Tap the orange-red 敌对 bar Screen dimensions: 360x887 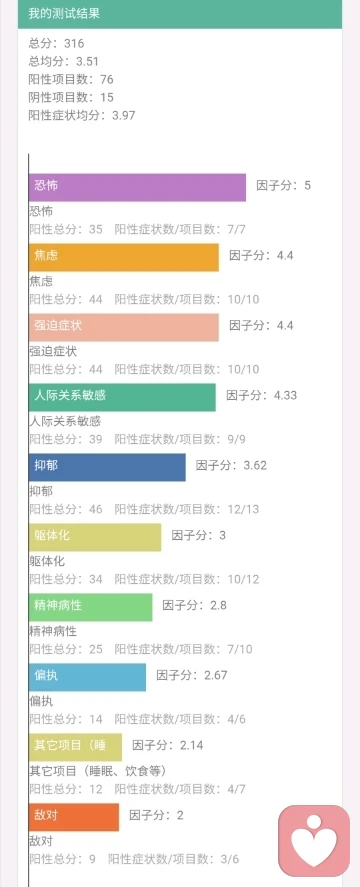click(x=74, y=817)
